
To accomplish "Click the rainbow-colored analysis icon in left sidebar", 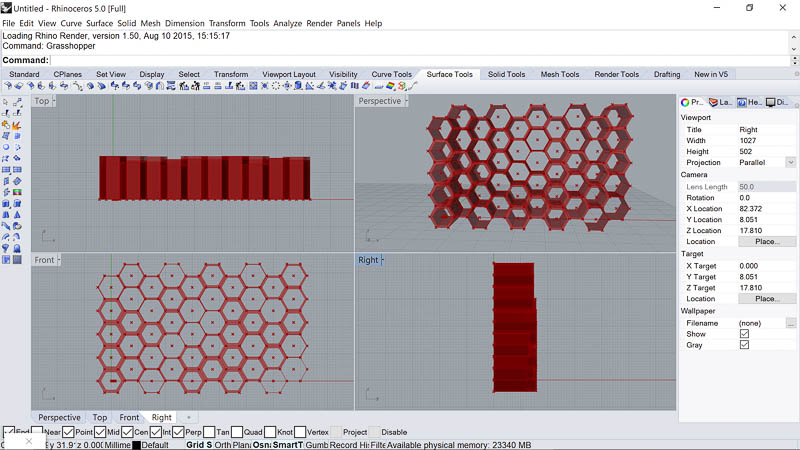I will tap(17, 192).
